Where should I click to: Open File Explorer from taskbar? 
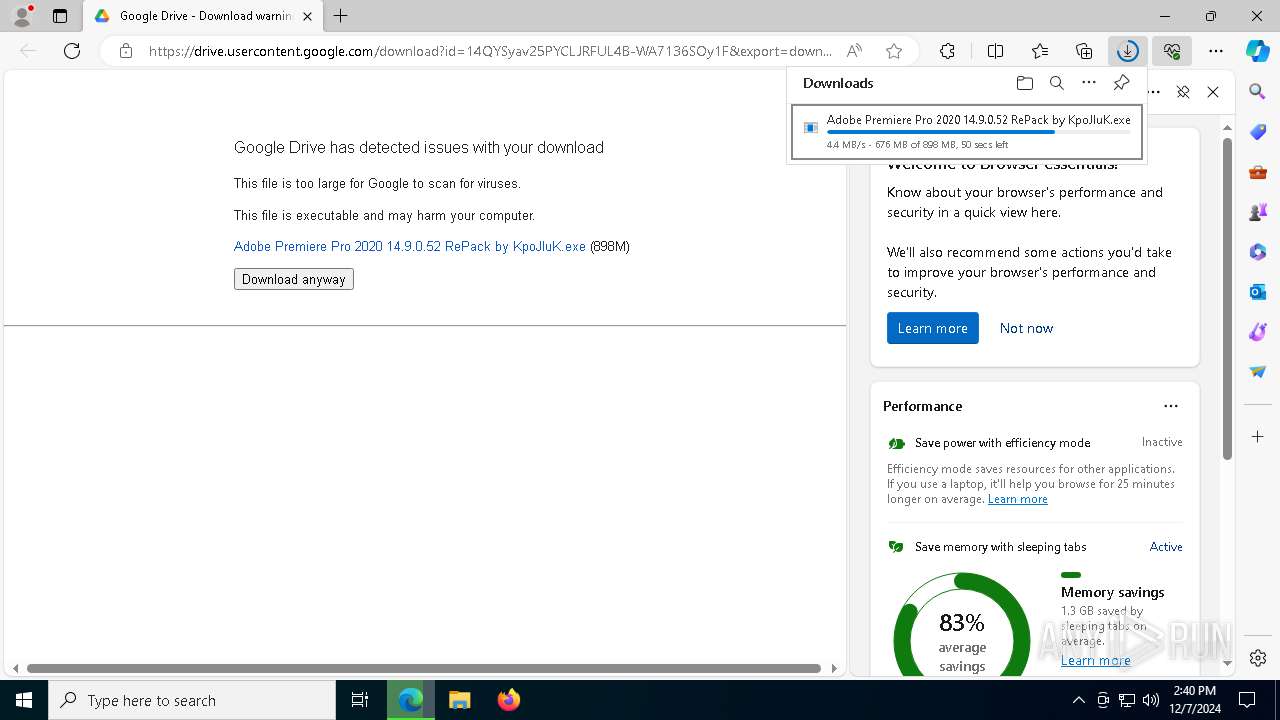tap(459, 700)
